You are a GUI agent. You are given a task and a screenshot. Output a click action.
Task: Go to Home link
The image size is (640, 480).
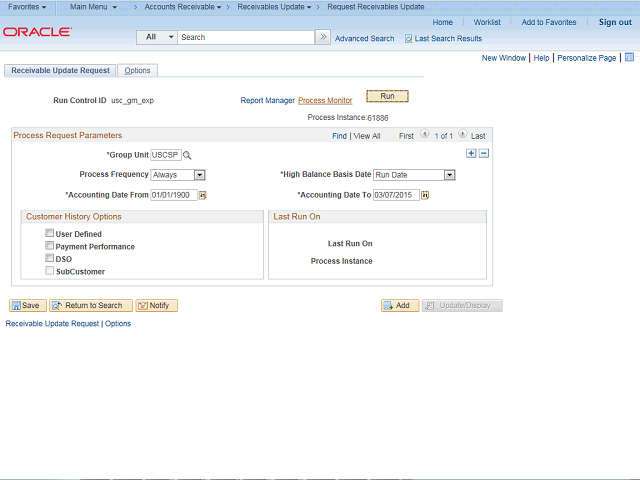coord(442,22)
